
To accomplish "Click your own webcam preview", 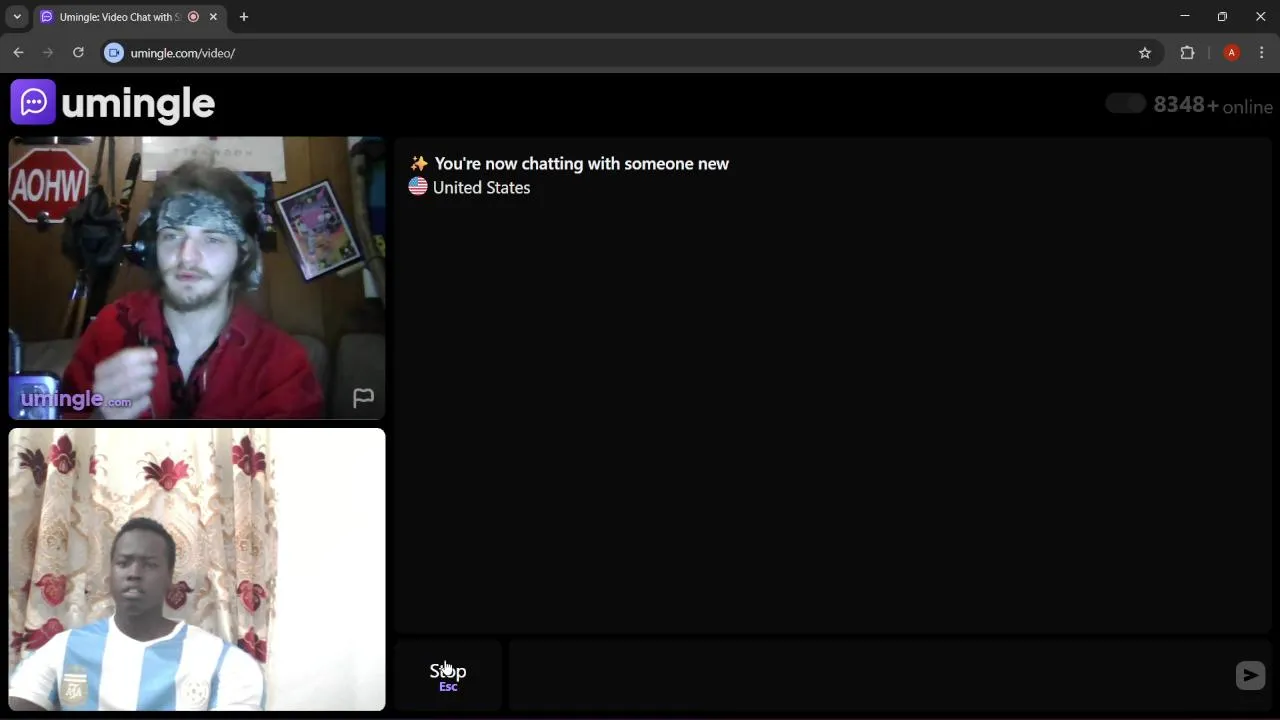I will pos(197,569).
